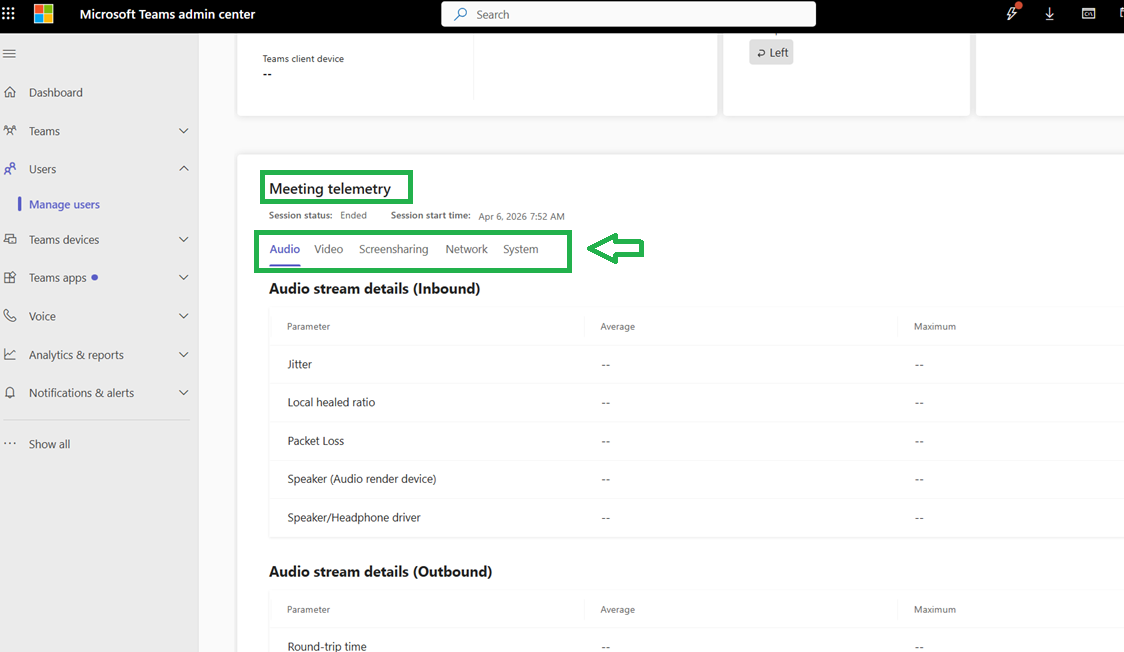Open the lightning bolt notifications icon

1012,14
